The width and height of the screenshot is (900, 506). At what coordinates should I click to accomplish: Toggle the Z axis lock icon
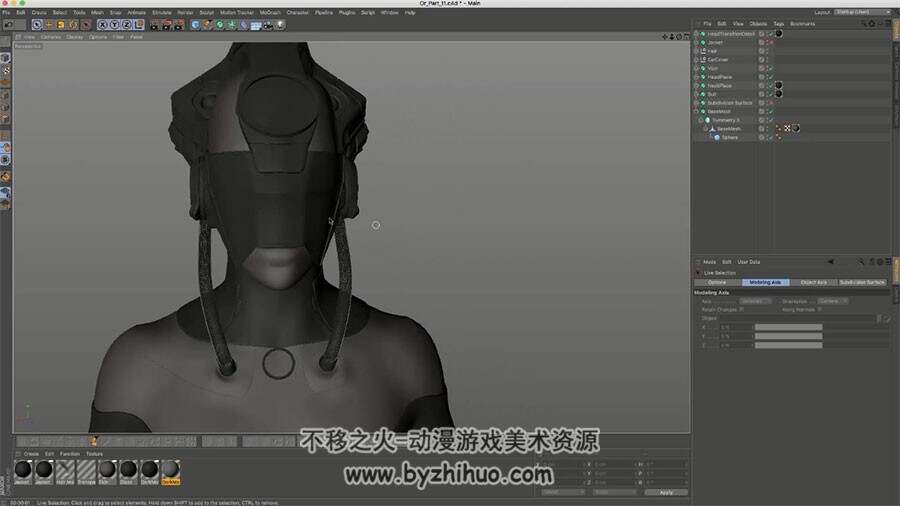click(127, 25)
